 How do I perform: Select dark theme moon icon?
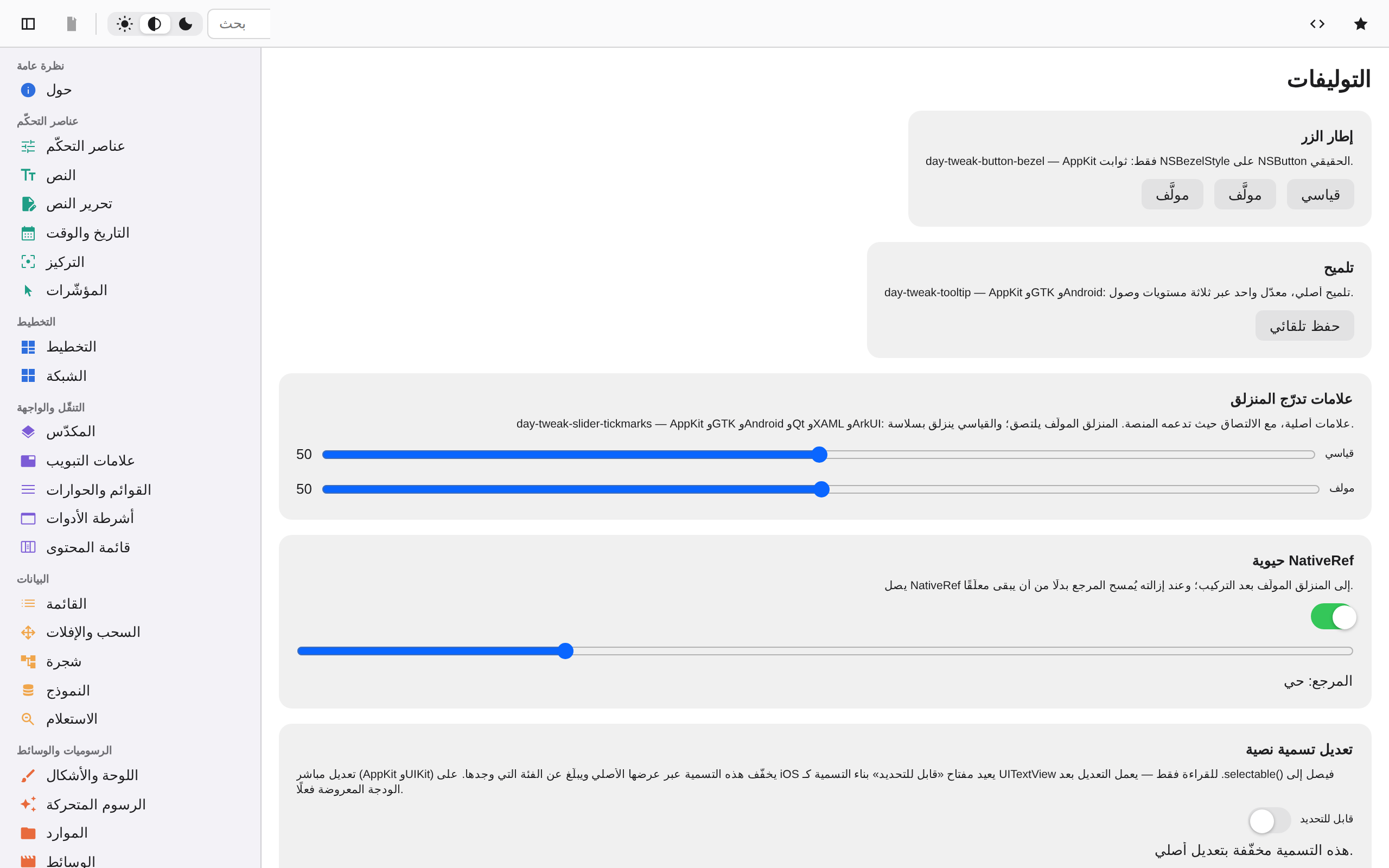click(186, 23)
